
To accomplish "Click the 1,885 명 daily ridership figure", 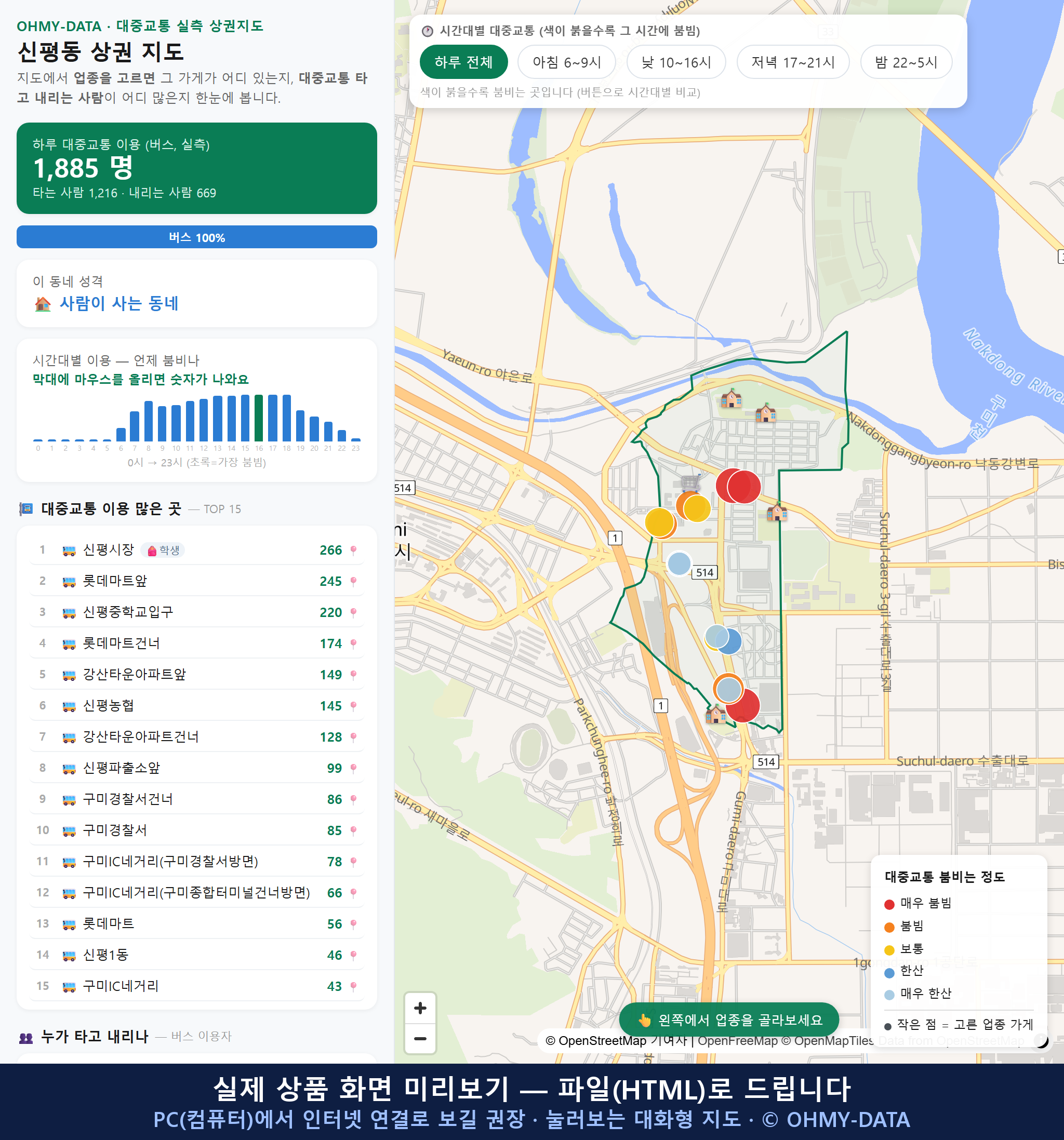I will tap(83, 168).
